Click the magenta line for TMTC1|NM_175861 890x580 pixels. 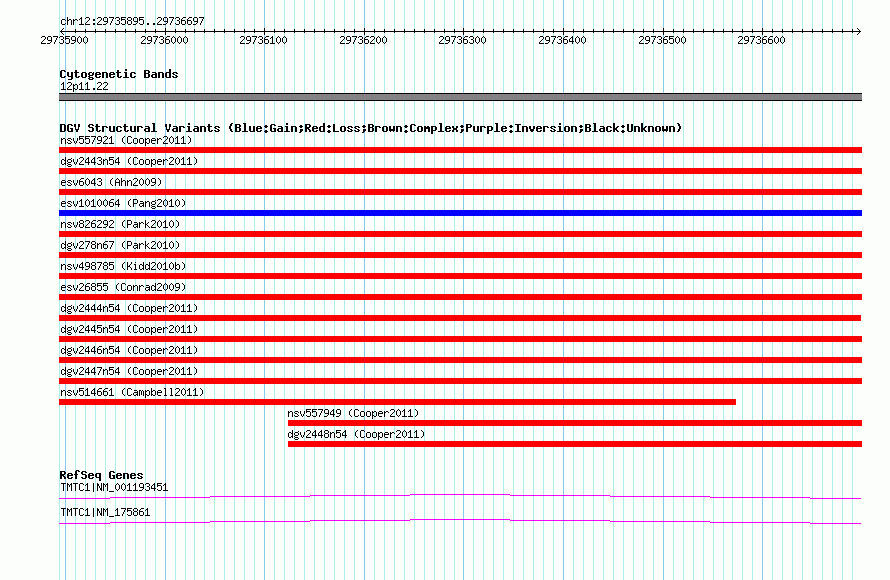tap(460, 521)
